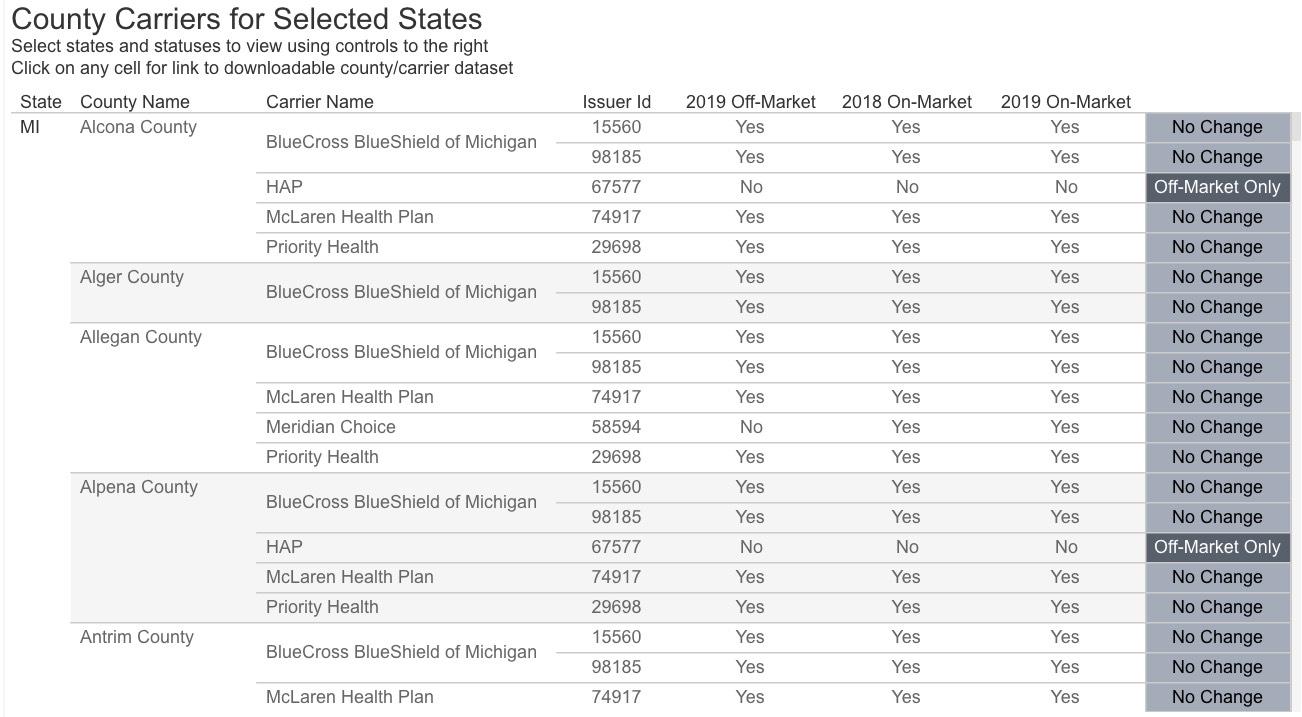
Task: Click issuer ID 58594
Action: tap(616, 427)
